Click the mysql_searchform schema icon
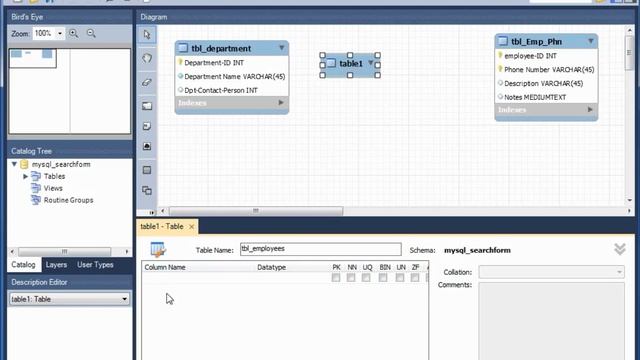This screenshot has height=360, width=640. [x=24, y=164]
